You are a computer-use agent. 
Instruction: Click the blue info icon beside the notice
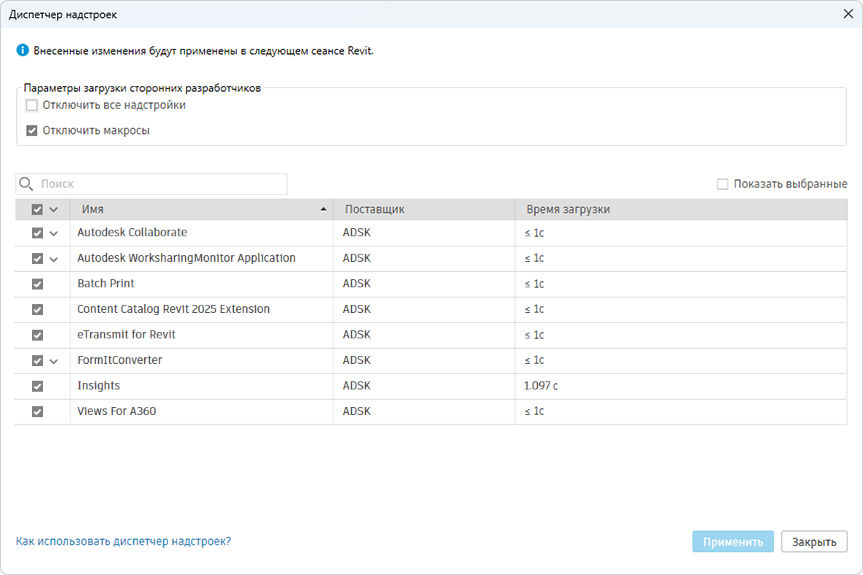(23, 51)
